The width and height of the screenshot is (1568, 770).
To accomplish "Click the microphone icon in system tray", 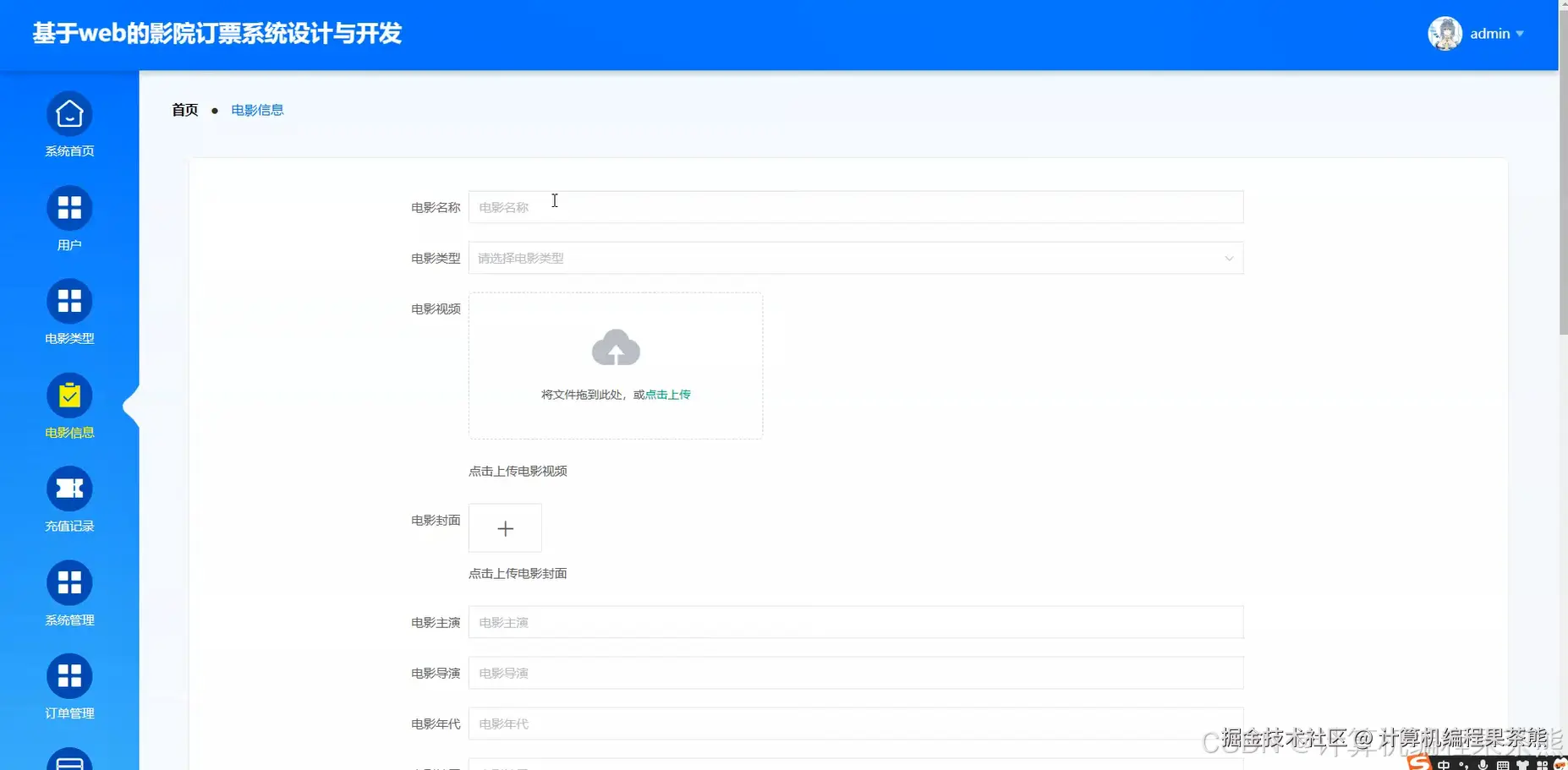I will click(x=1483, y=764).
